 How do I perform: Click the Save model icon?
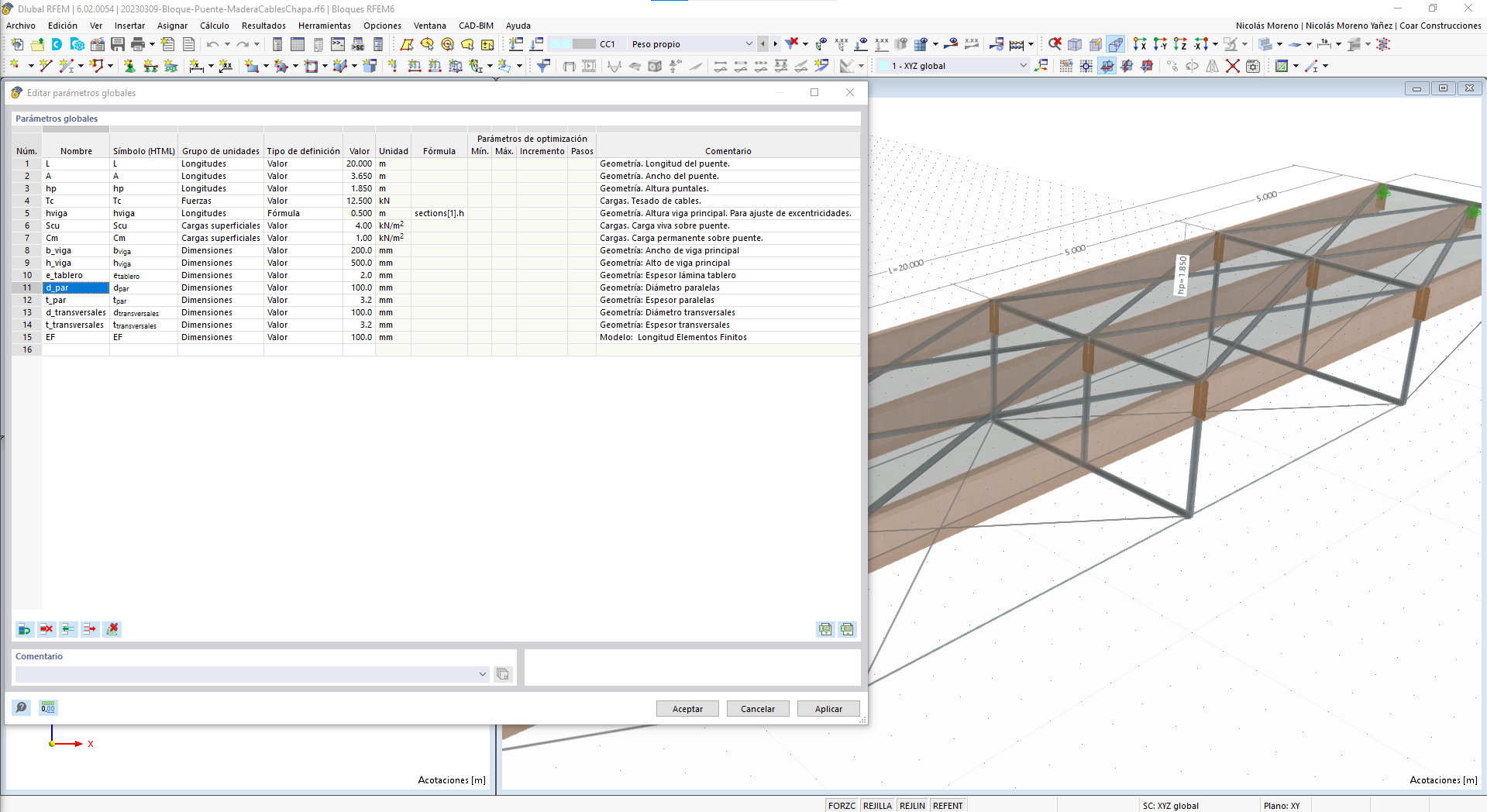pyautogui.click(x=117, y=44)
